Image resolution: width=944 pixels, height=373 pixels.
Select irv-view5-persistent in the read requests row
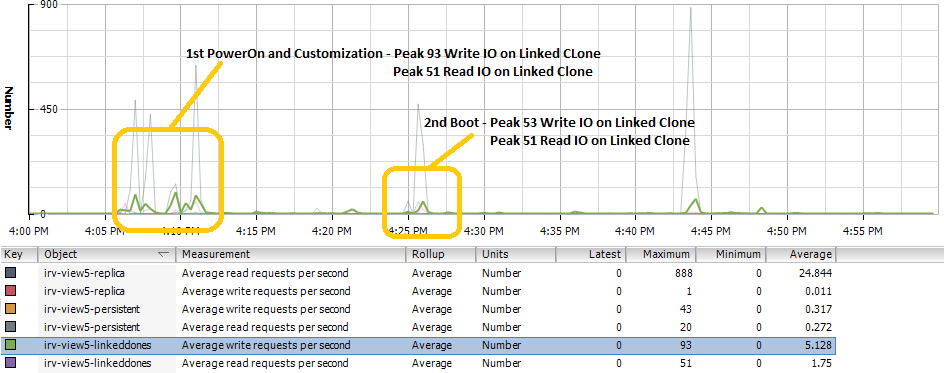click(x=92, y=327)
